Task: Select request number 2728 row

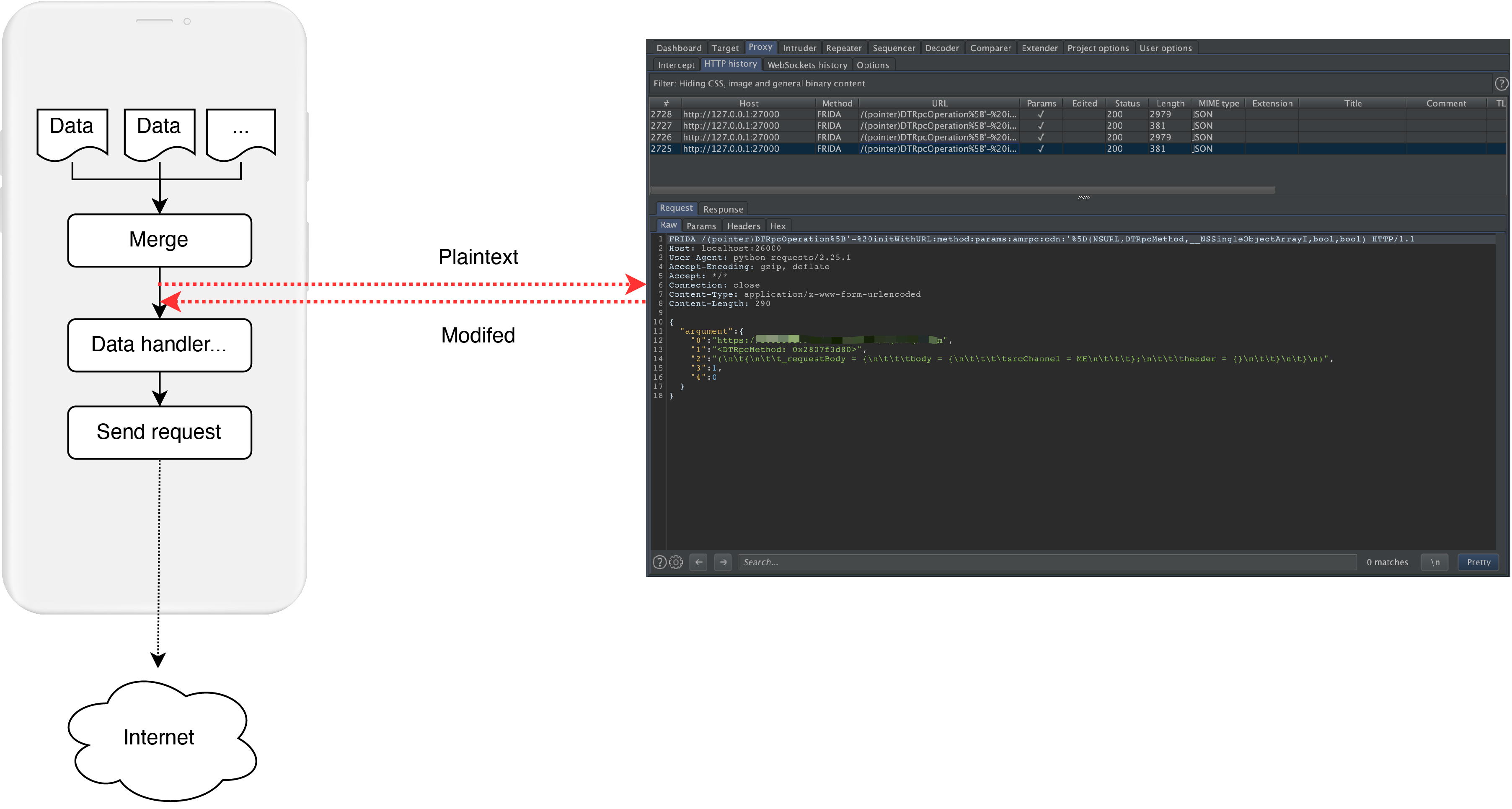Action: point(881,114)
